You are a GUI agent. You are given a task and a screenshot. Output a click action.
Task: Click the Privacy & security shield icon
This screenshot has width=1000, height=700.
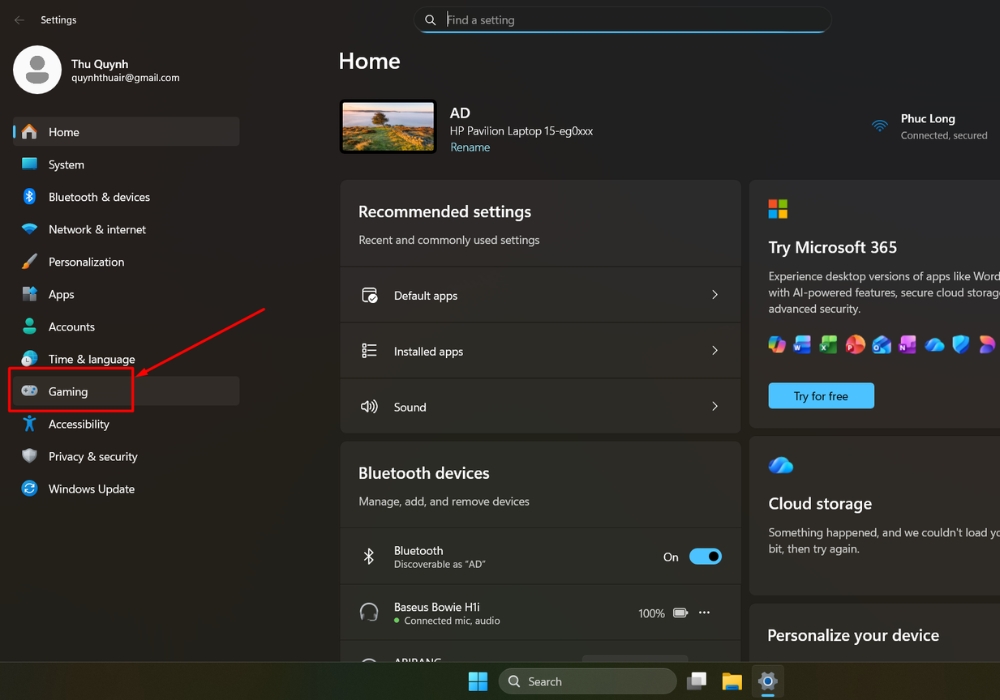(x=29, y=456)
